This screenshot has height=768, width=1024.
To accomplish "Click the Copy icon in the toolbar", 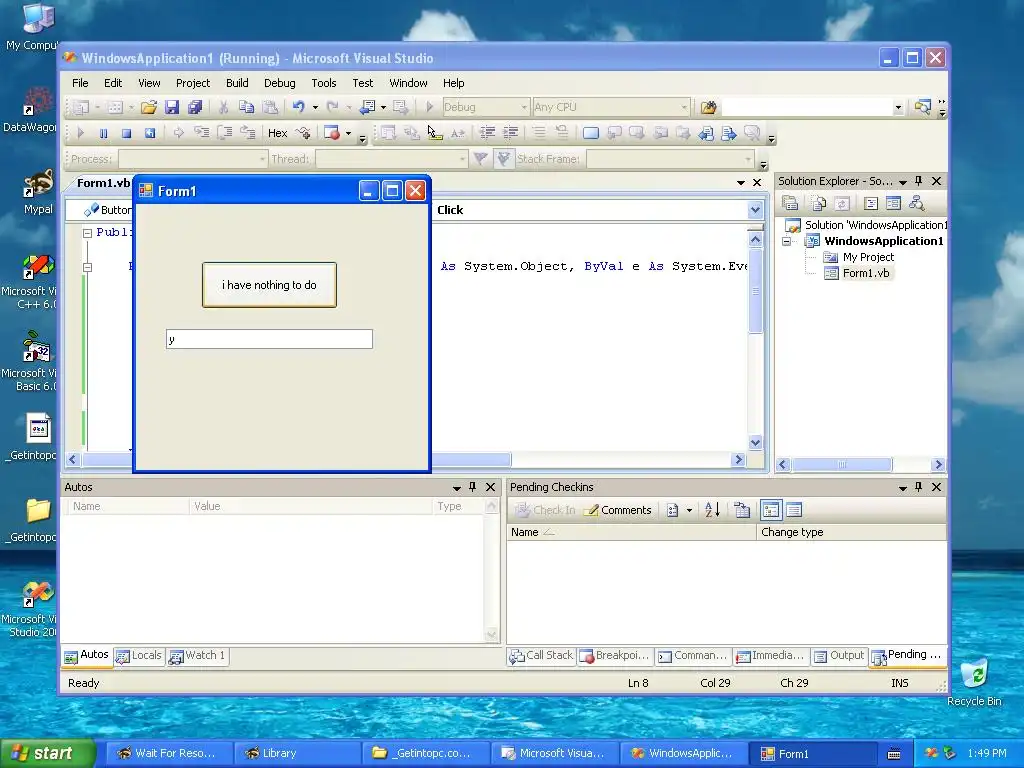I will (246, 107).
